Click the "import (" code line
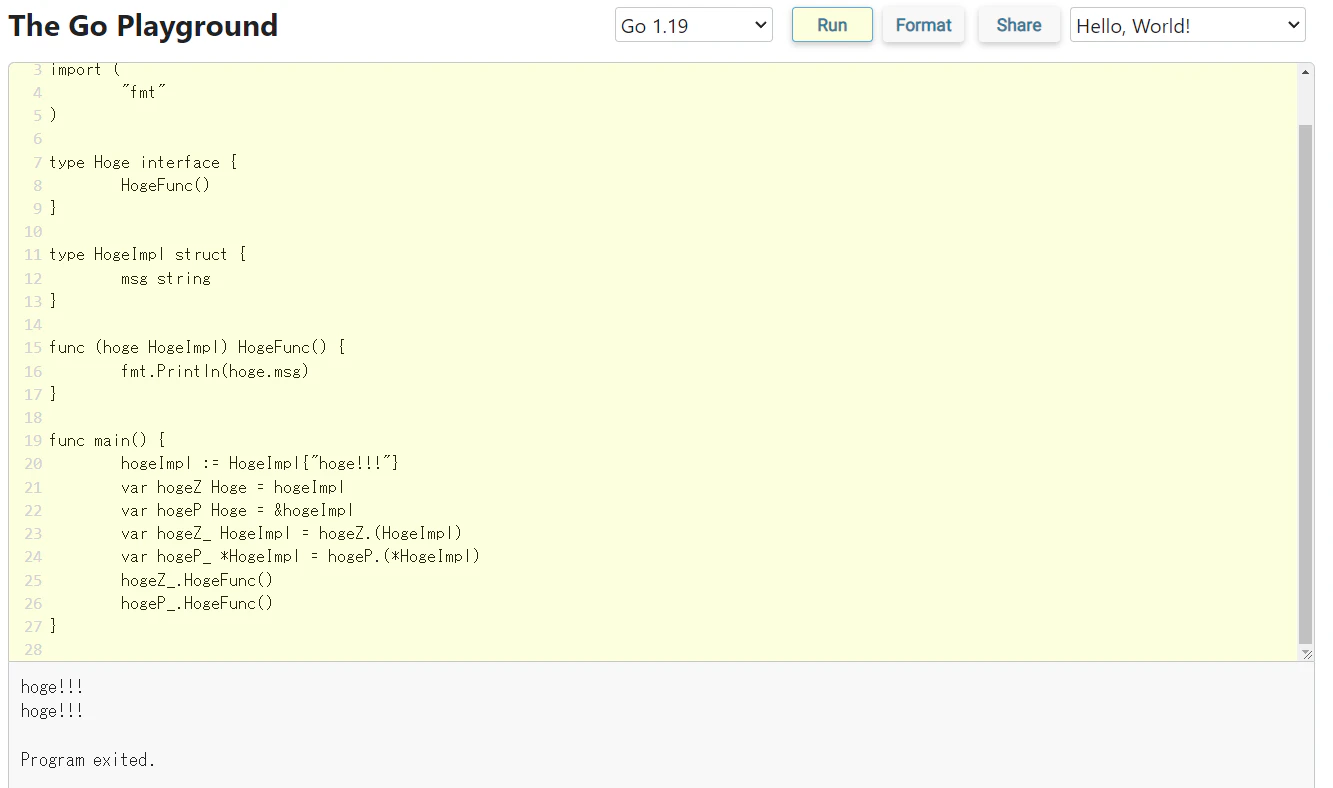 85,69
